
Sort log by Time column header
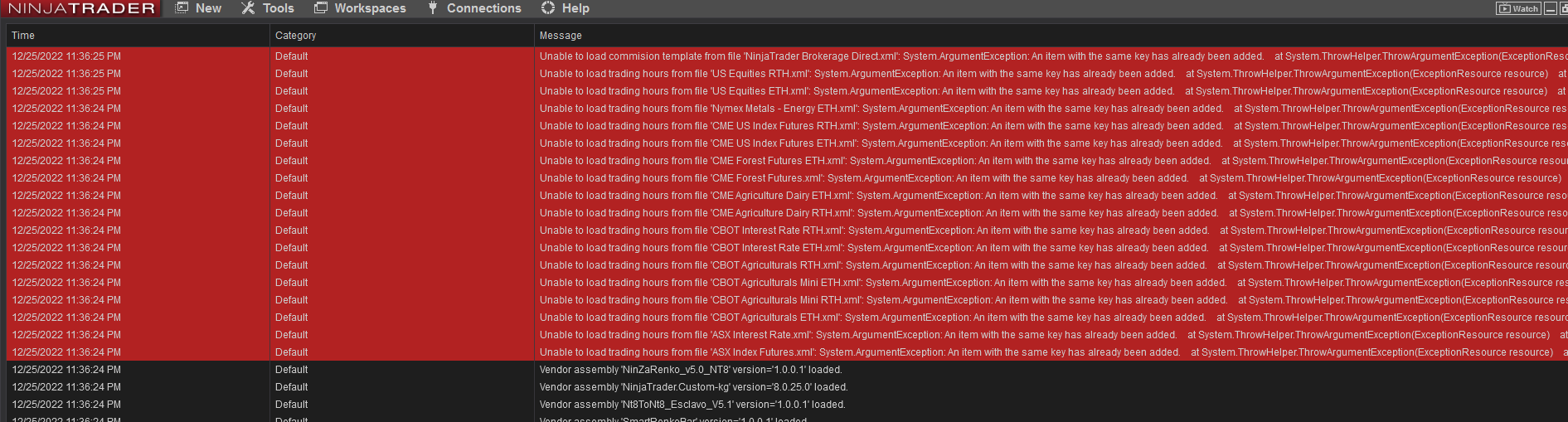pos(138,36)
